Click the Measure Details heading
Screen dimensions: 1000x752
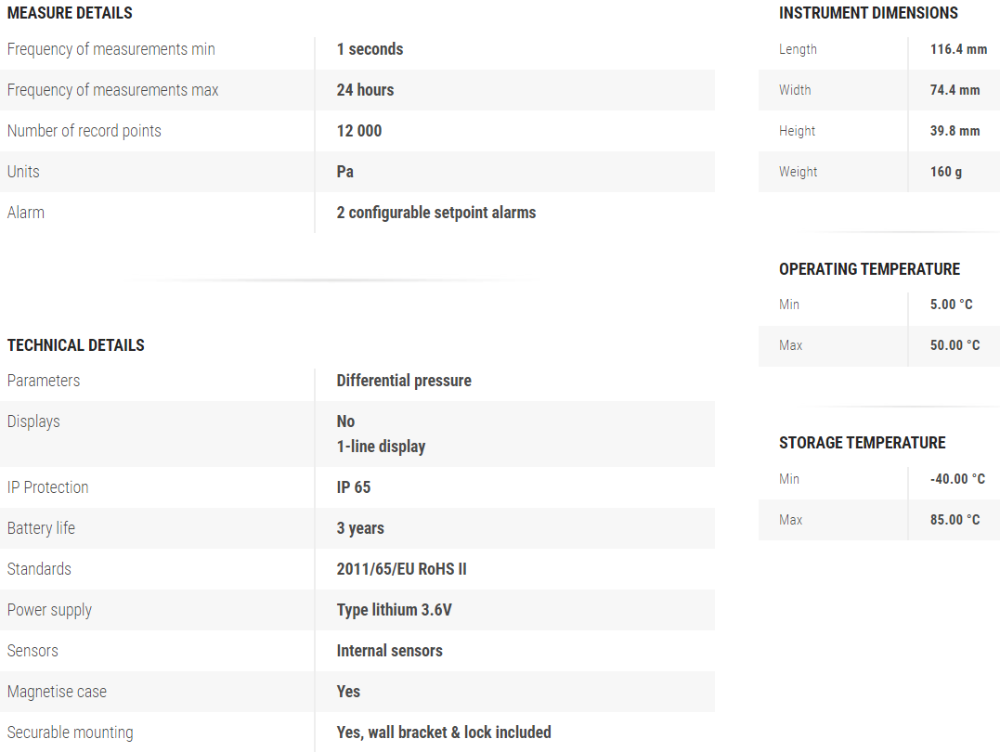70,14
